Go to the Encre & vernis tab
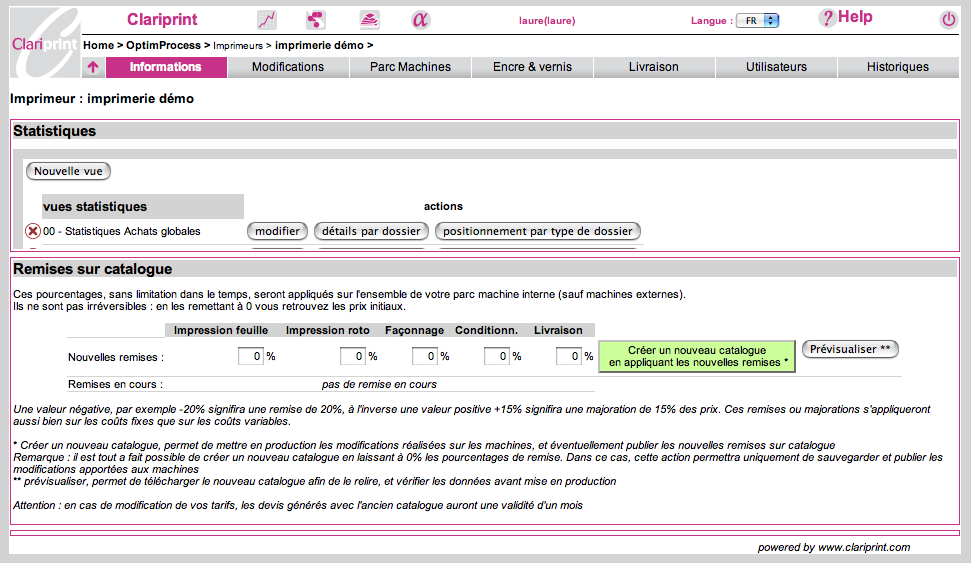This screenshot has width=971, height=563. [532, 67]
